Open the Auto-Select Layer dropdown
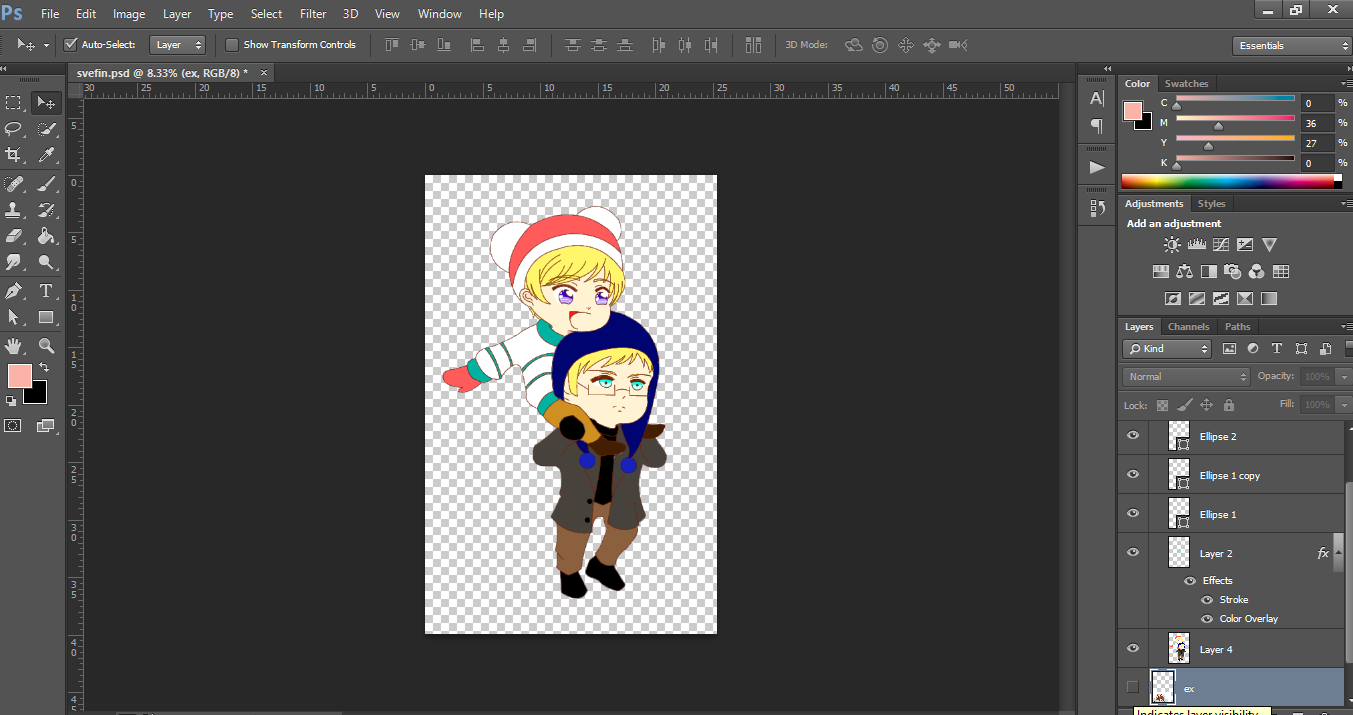Image resolution: width=1353 pixels, height=715 pixels. point(178,45)
